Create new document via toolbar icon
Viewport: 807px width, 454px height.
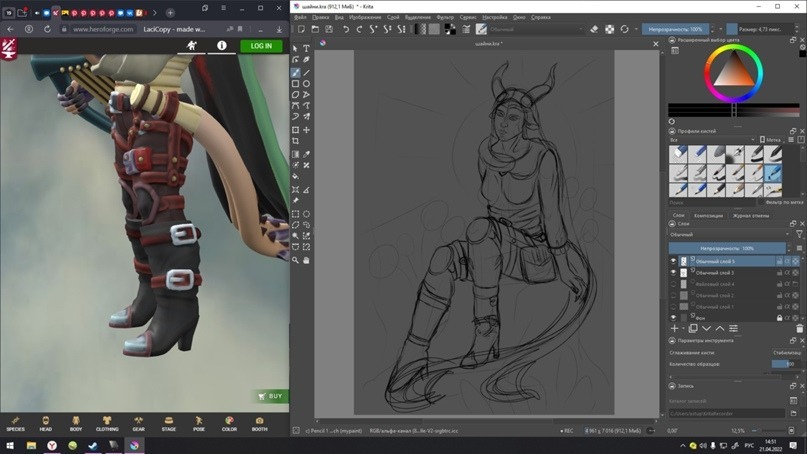[x=301, y=29]
